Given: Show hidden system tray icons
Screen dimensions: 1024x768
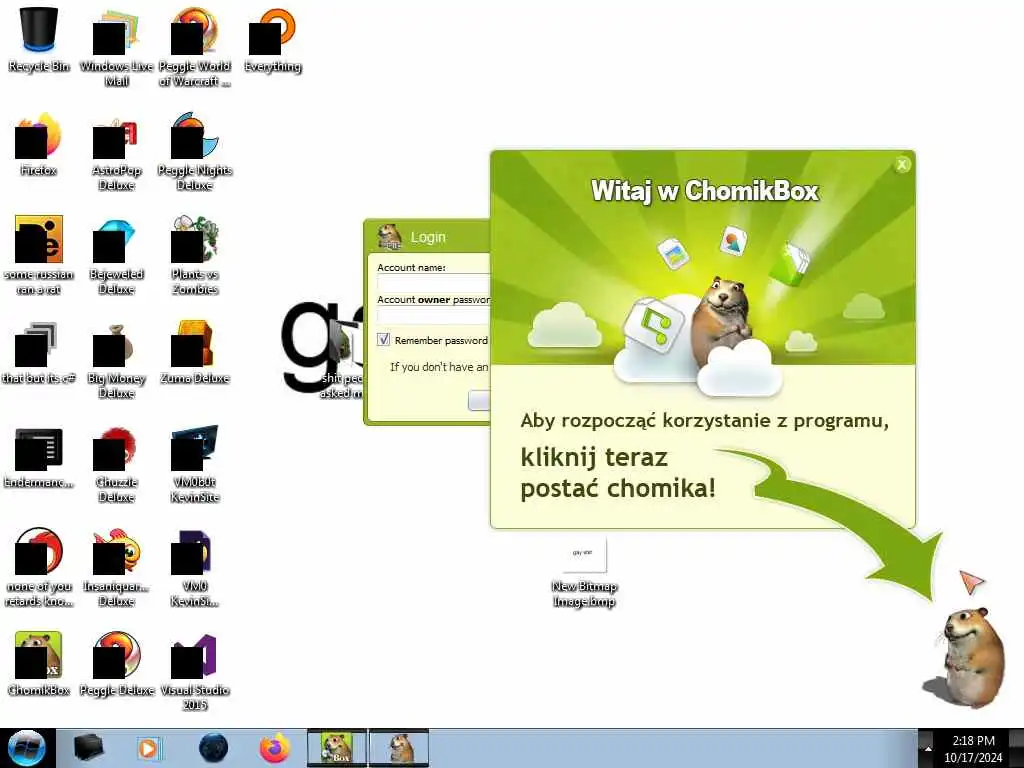Looking at the screenshot, I should pyautogui.click(x=926, y=749).
